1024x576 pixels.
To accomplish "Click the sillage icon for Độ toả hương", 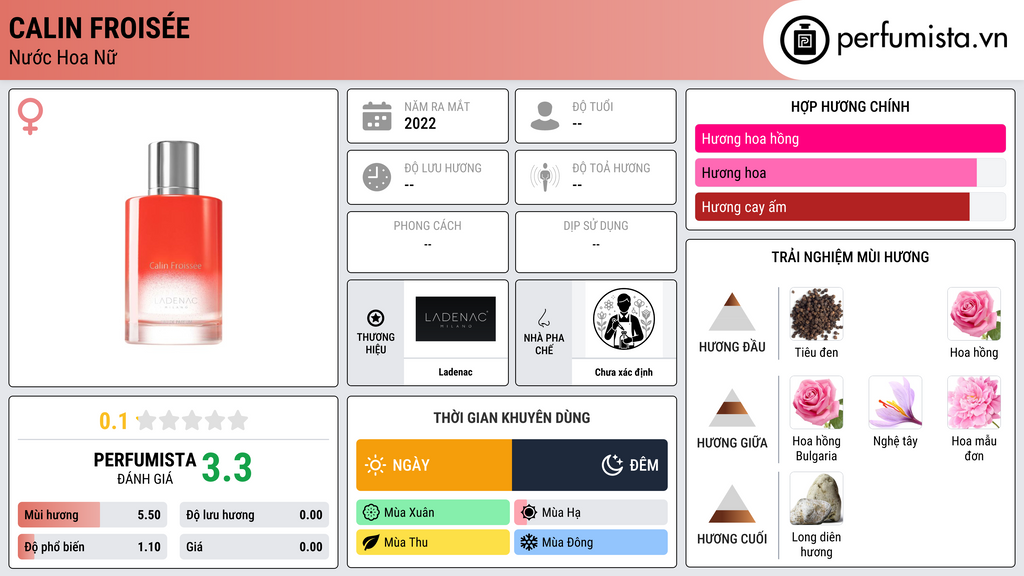I will click(x=545, y=177).
